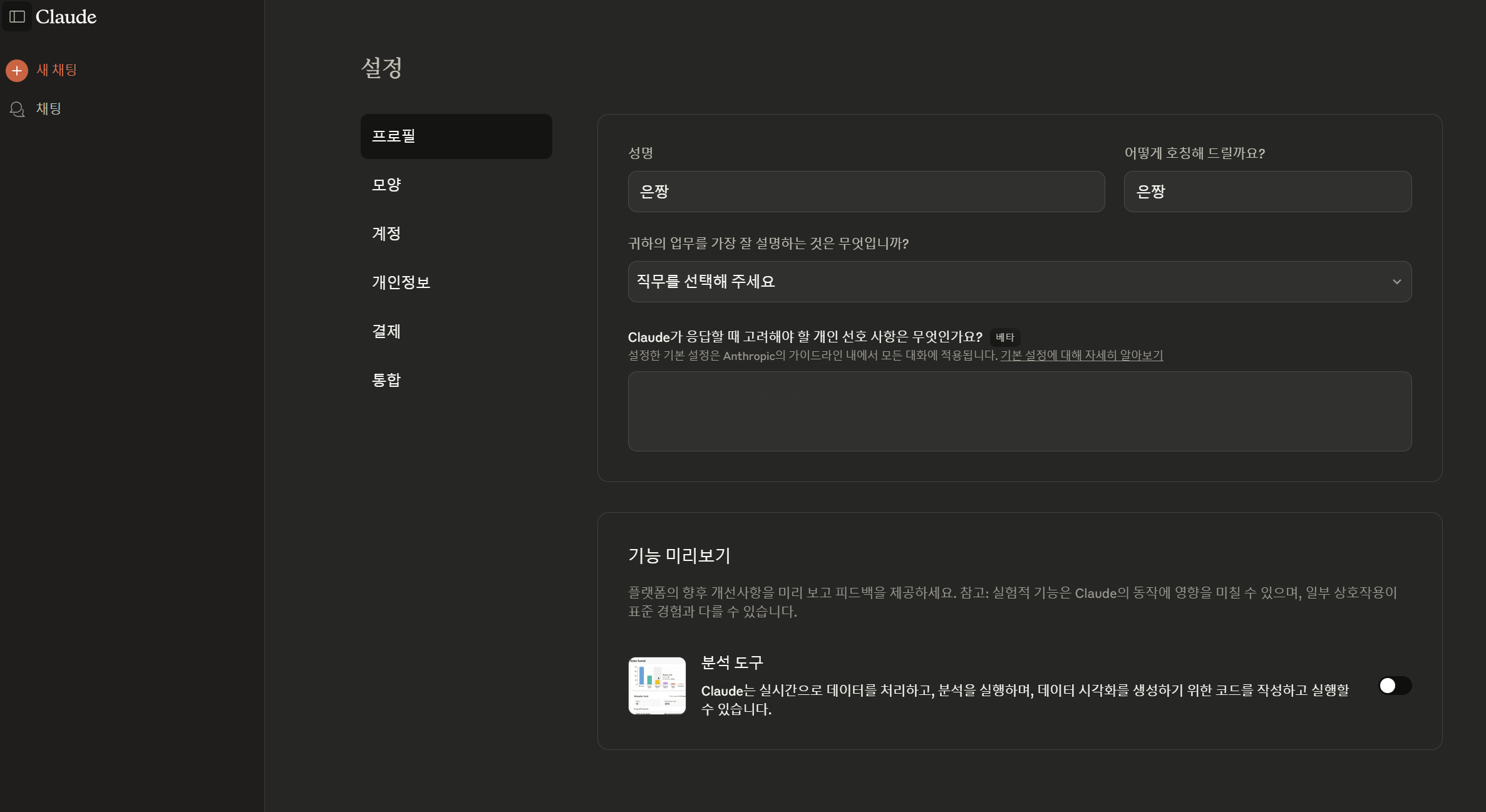The width and height of the screenshot is (1486, 812).
Task: Click the personal preferences text area
Action: (x=1019, y=411)
